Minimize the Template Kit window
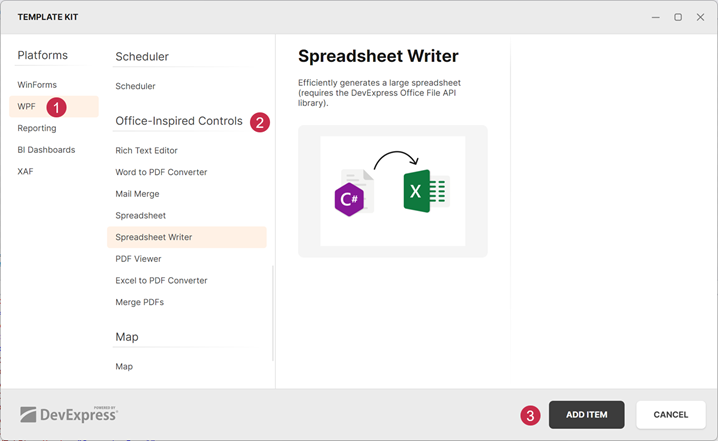This screenshot has width=718, height=442. [x=656, y=17]
